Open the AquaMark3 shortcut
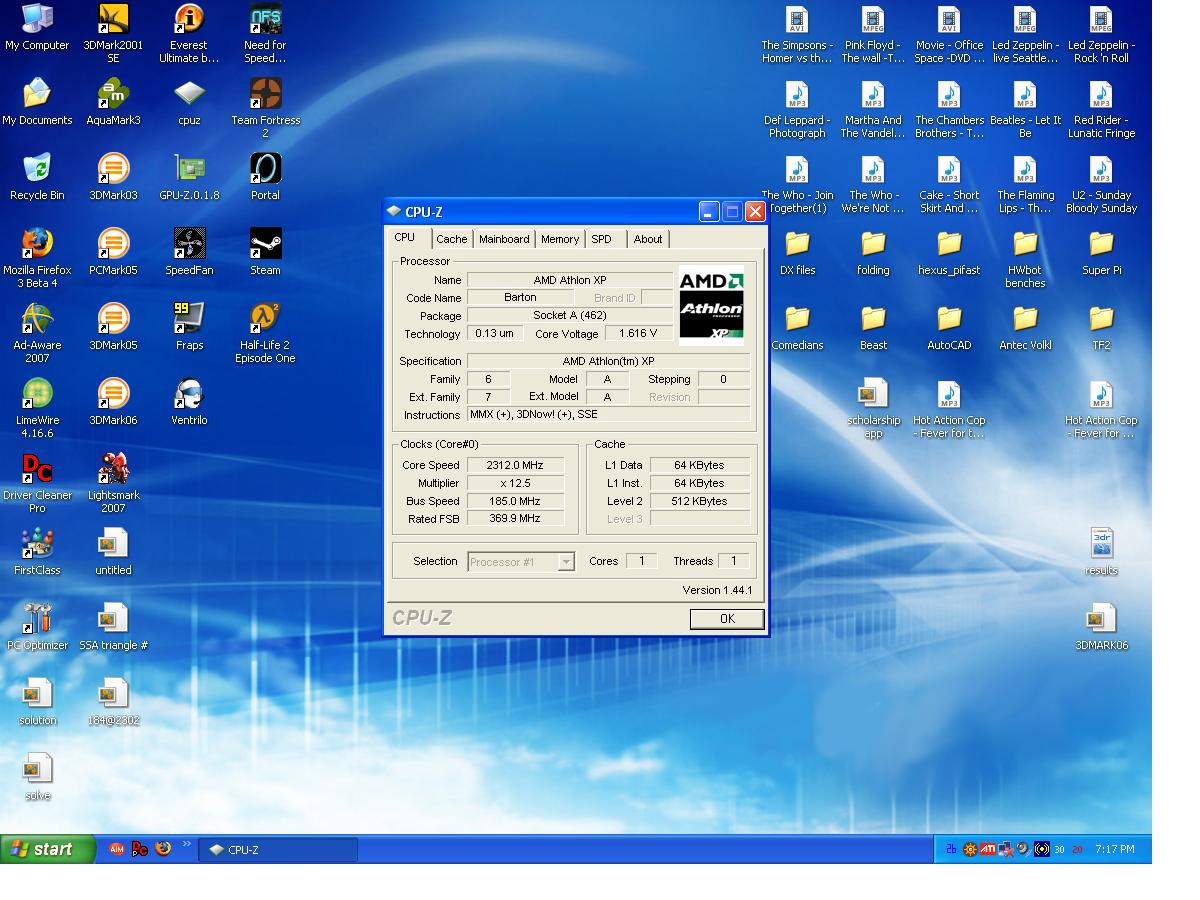The image size is (1200, 900). (113, 102)
